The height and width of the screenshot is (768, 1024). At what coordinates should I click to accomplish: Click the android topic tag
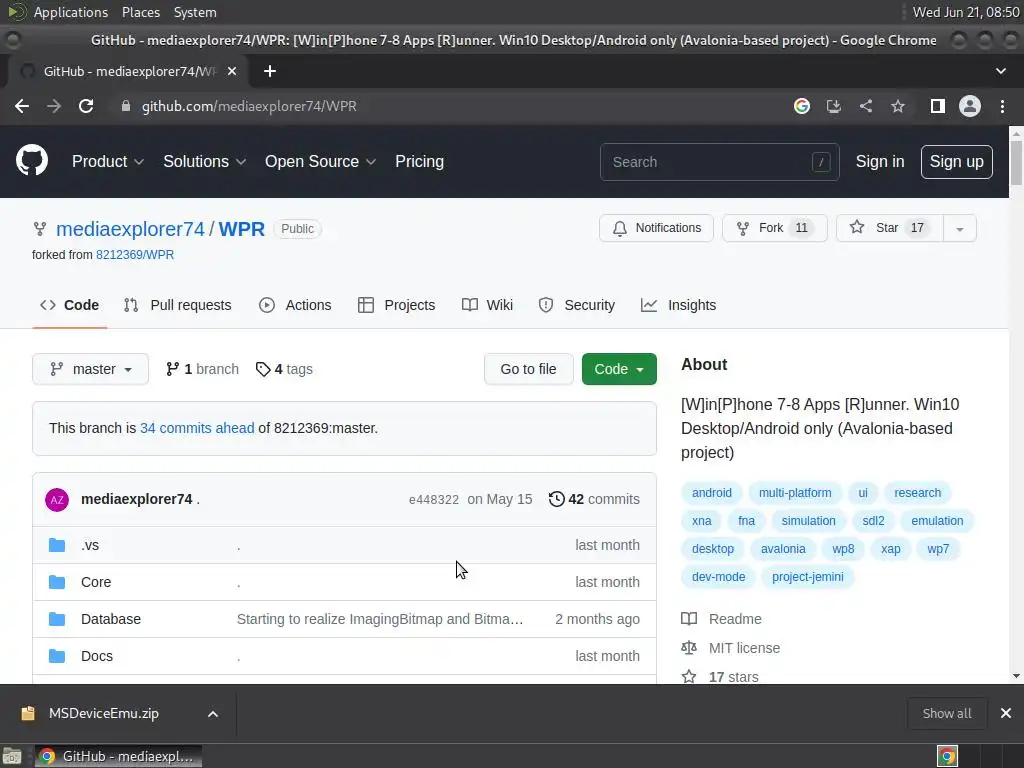pyautogui.click(x=712, y=492)
